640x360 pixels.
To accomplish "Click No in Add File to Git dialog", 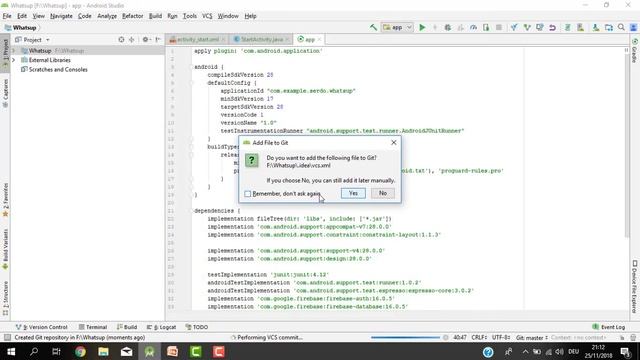I will 382,193.
